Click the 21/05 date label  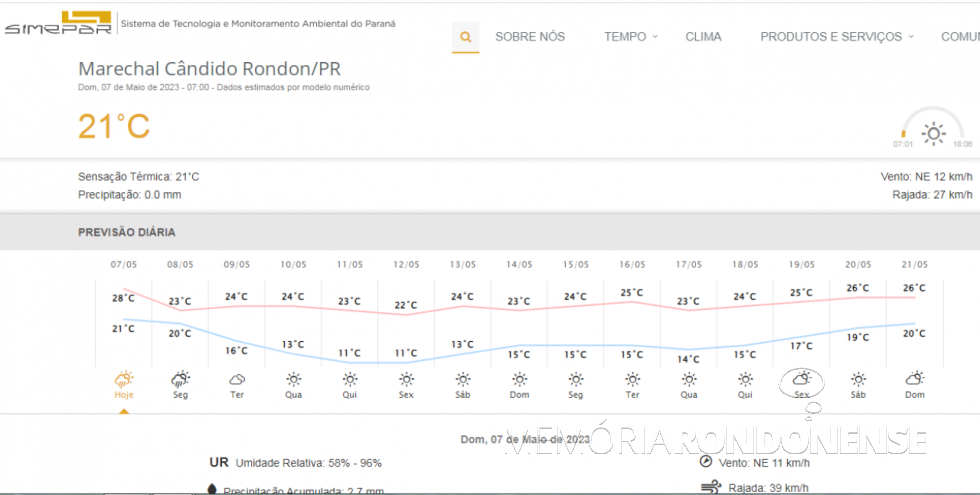[x=914, y=264]
